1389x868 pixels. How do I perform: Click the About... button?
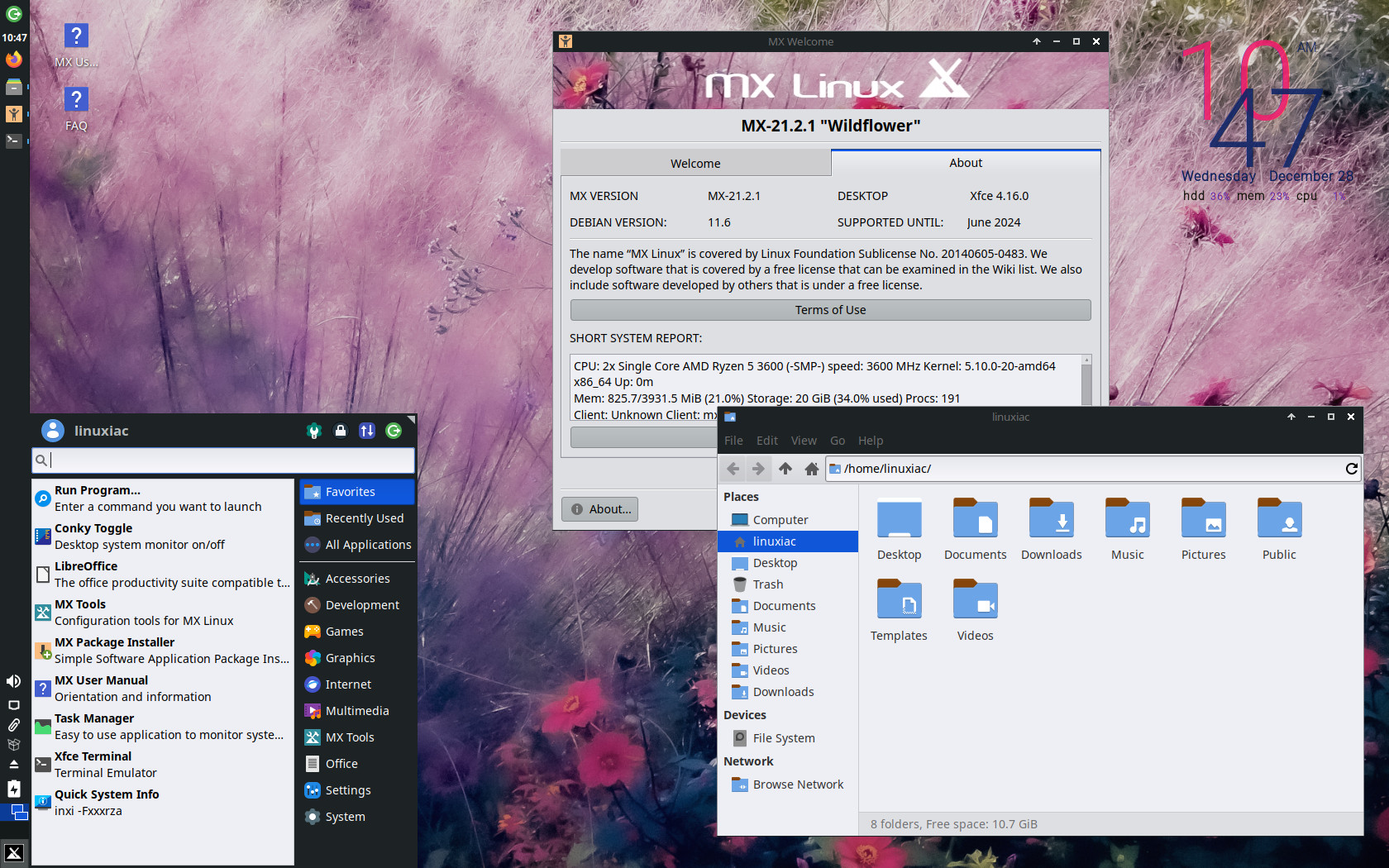(x=600, y=509)
